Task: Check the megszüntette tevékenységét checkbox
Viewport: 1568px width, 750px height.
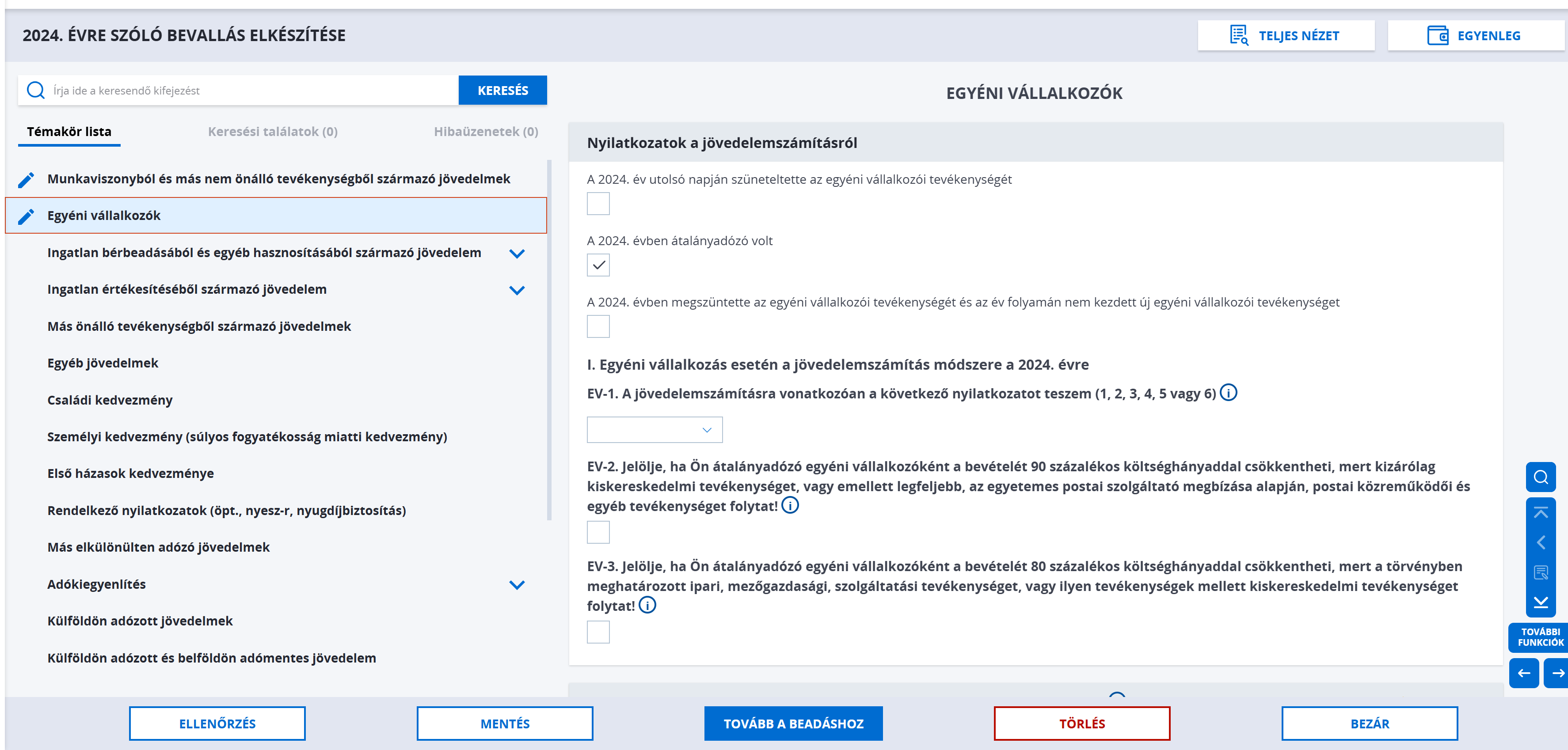Action: (x=598, y=327)
